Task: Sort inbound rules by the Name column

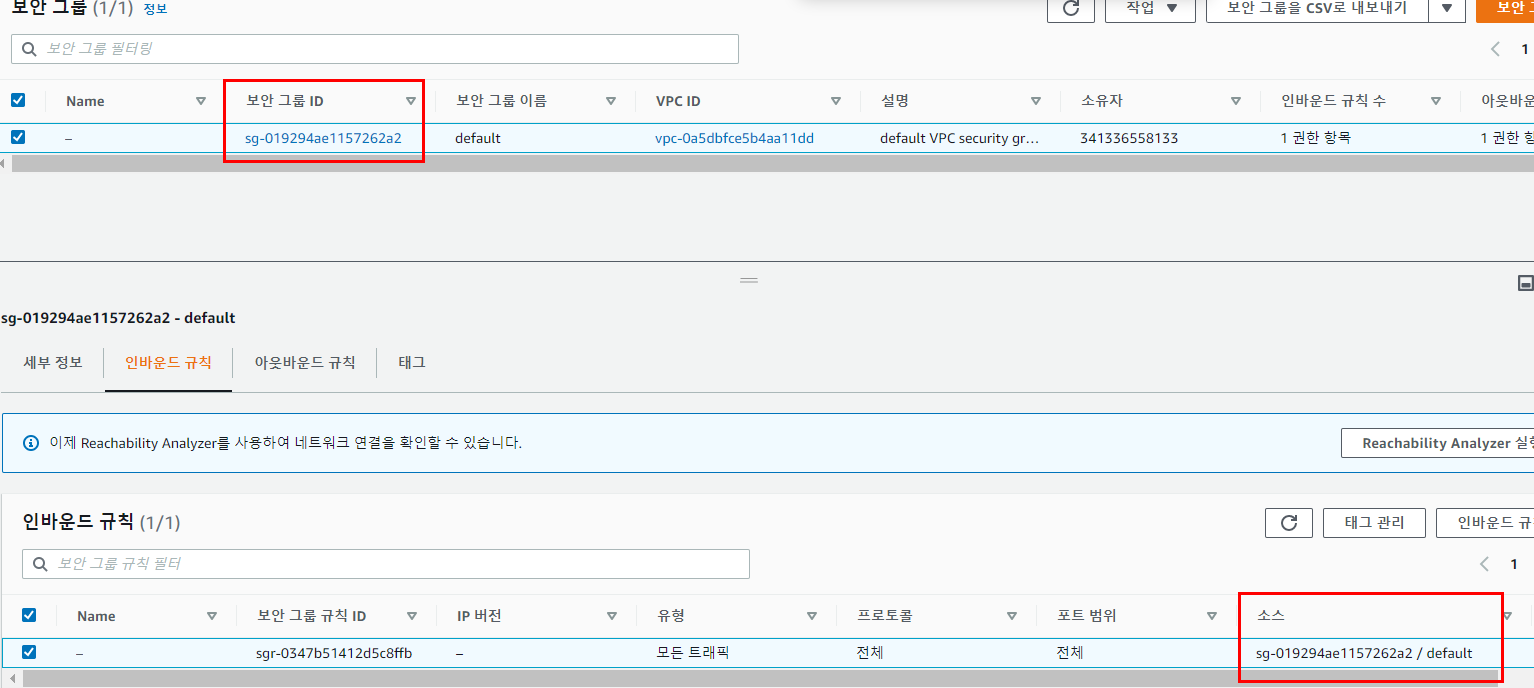Action: (212, 616)
